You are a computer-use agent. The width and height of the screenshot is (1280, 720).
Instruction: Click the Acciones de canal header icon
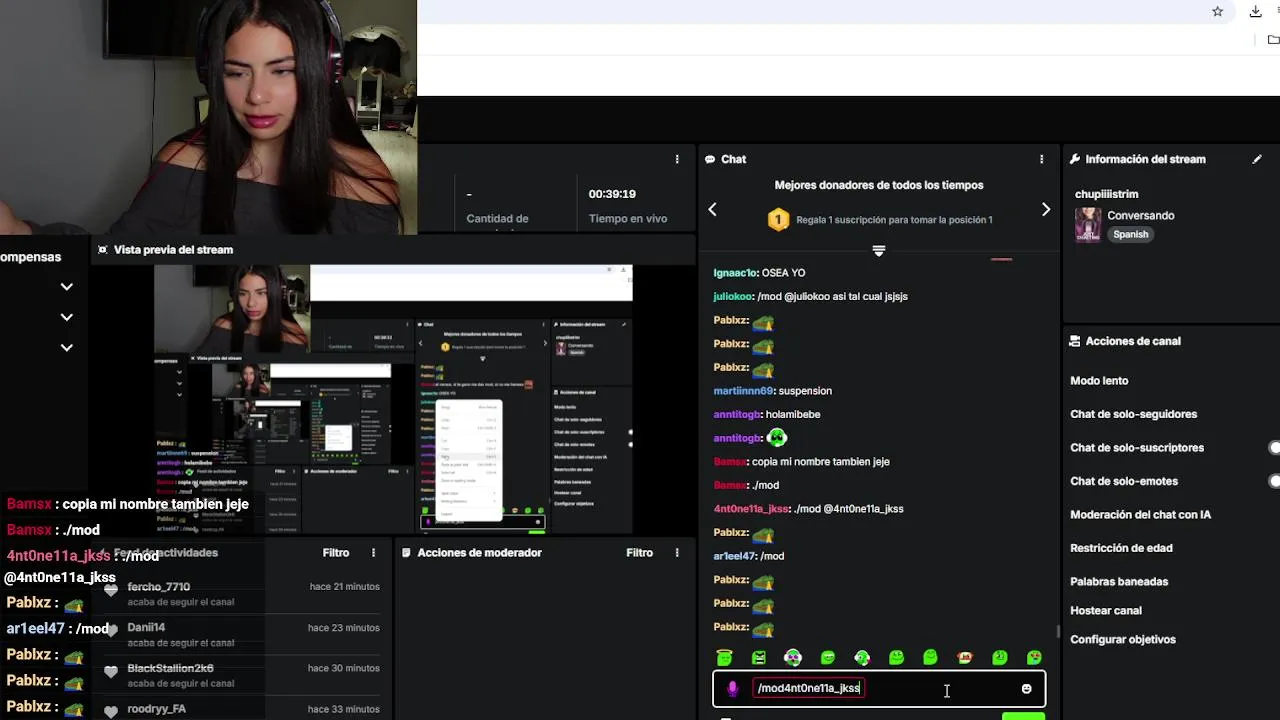tap(1075, 341)
